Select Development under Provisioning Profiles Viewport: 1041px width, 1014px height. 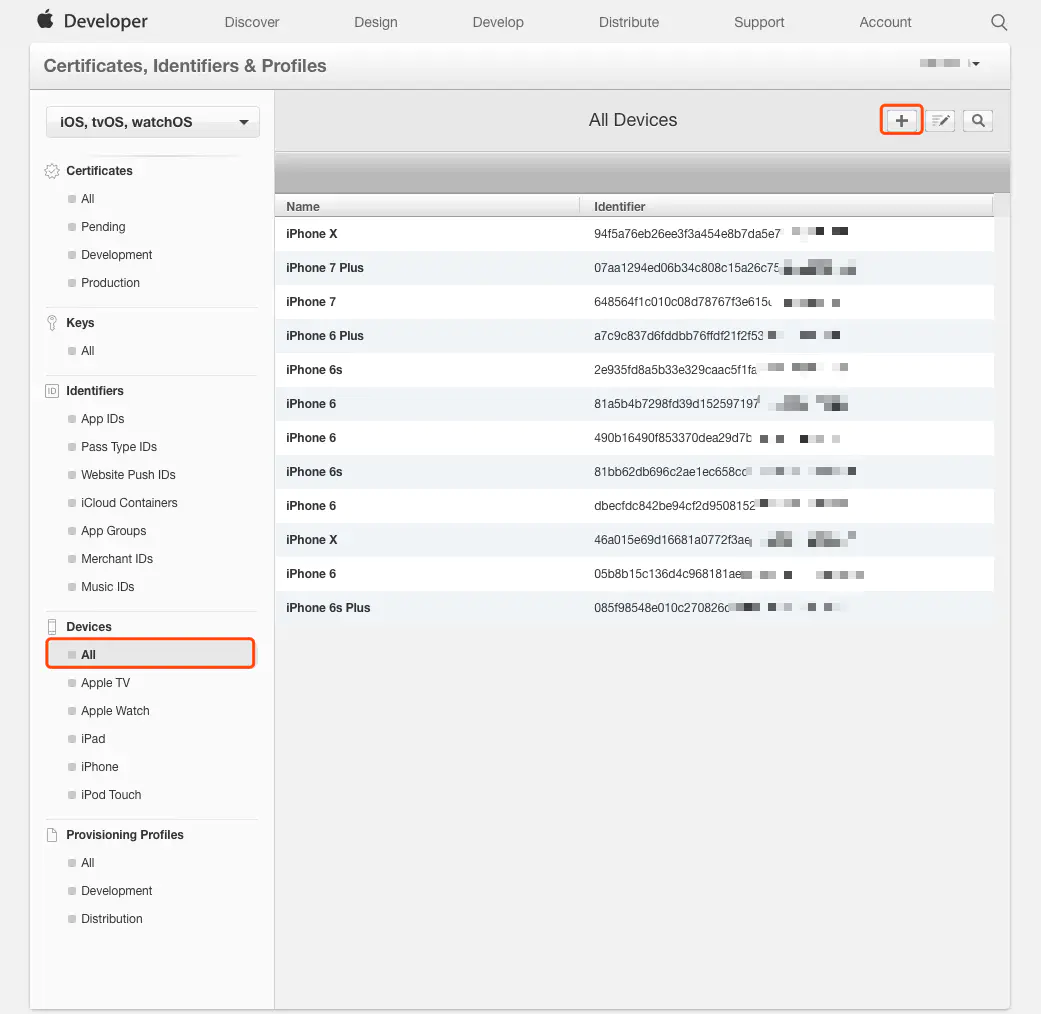coord(116,890)
